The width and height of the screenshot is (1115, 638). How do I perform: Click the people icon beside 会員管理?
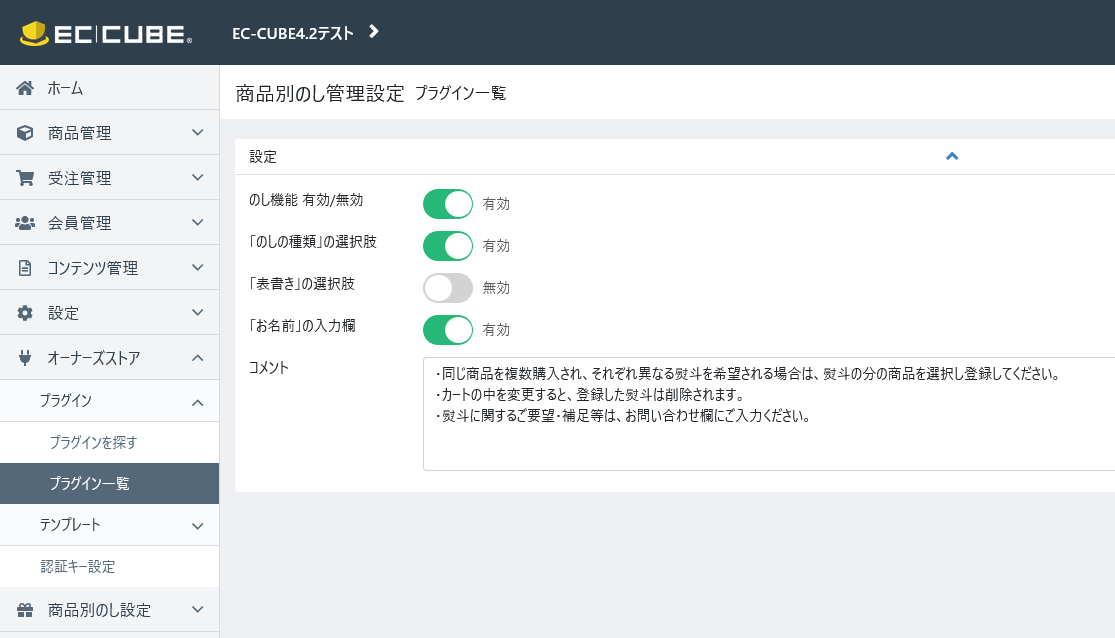(25, 223)
